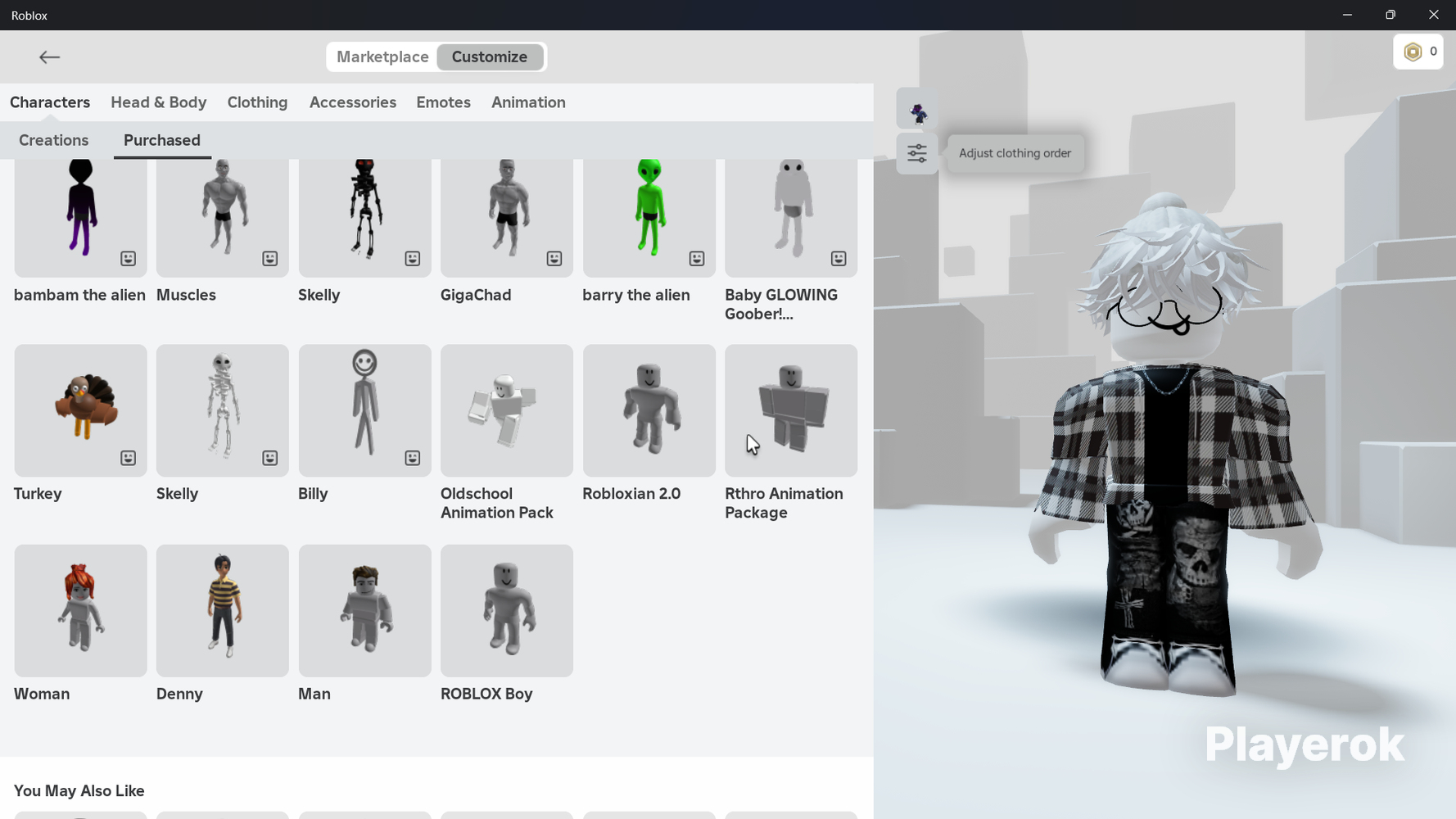Click face icon on bambam the alien card

point(129,259)
